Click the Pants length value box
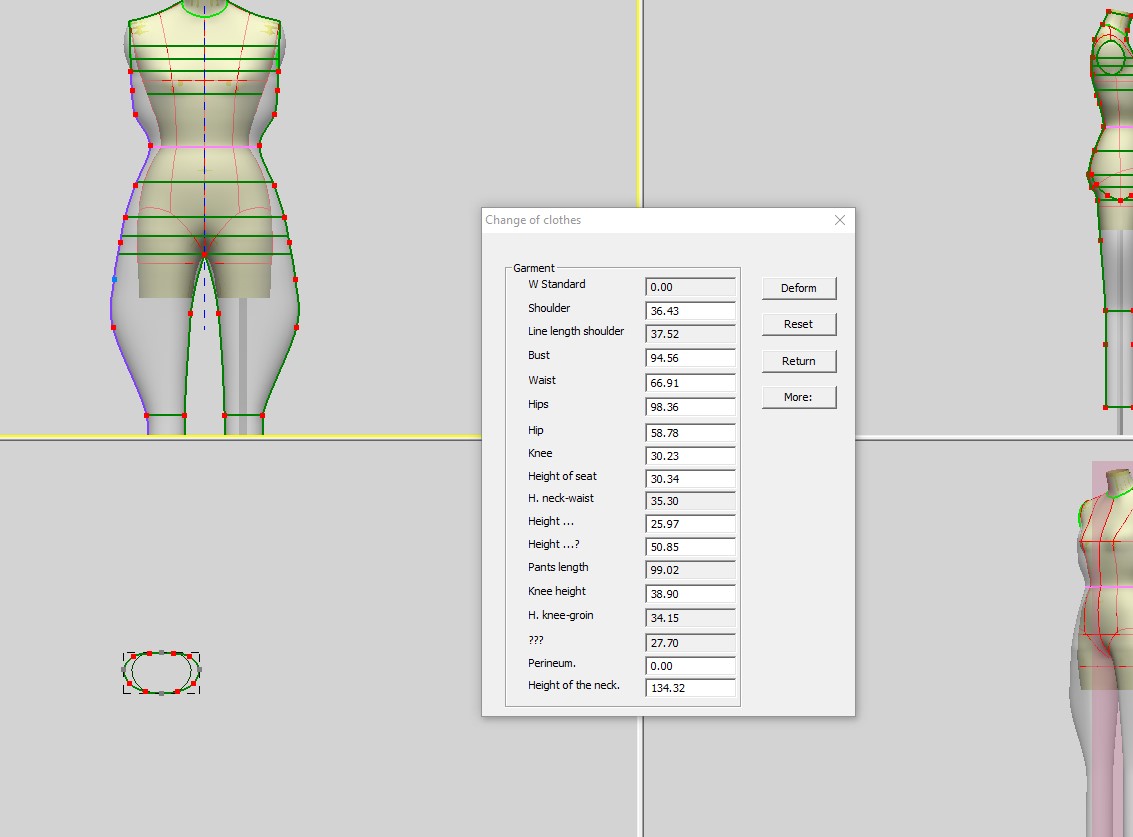The image size is (1133, 837). click(690, 570)
